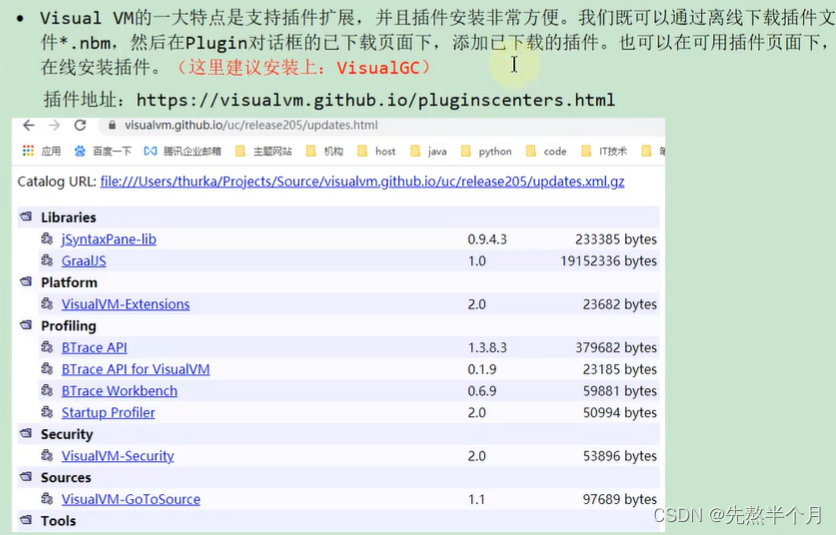Click the Sources category folder icon

26,476
